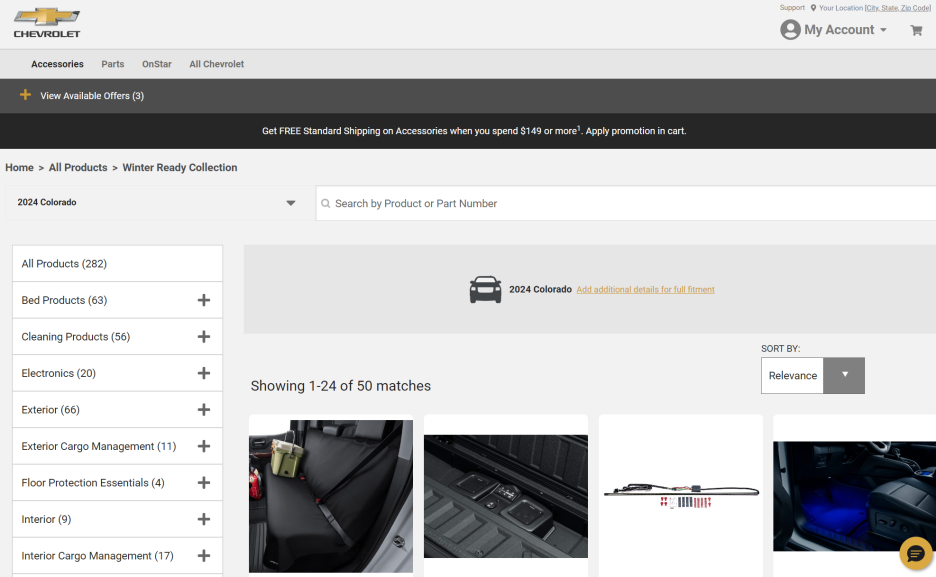Expand Floor Protection Essentials (4) plus icon
The image size is (936, 577).
point(204,482)
